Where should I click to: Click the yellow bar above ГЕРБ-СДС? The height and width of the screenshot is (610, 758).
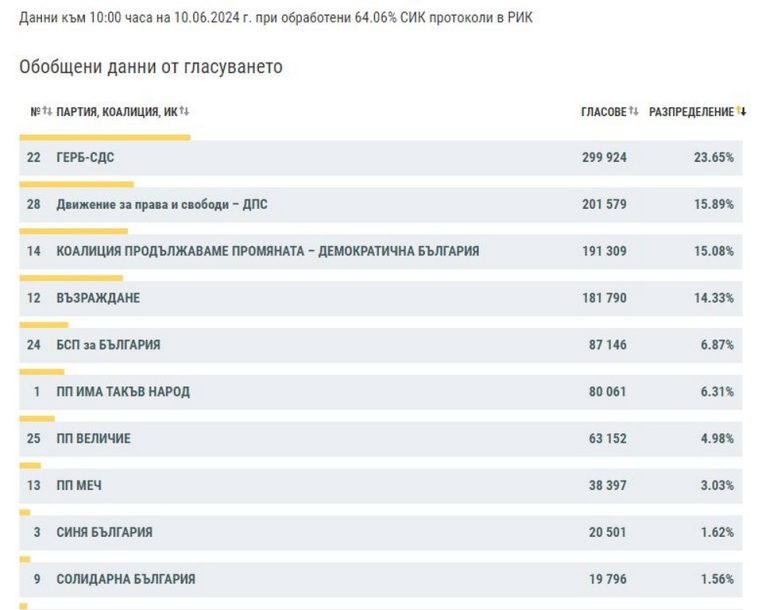105,137
